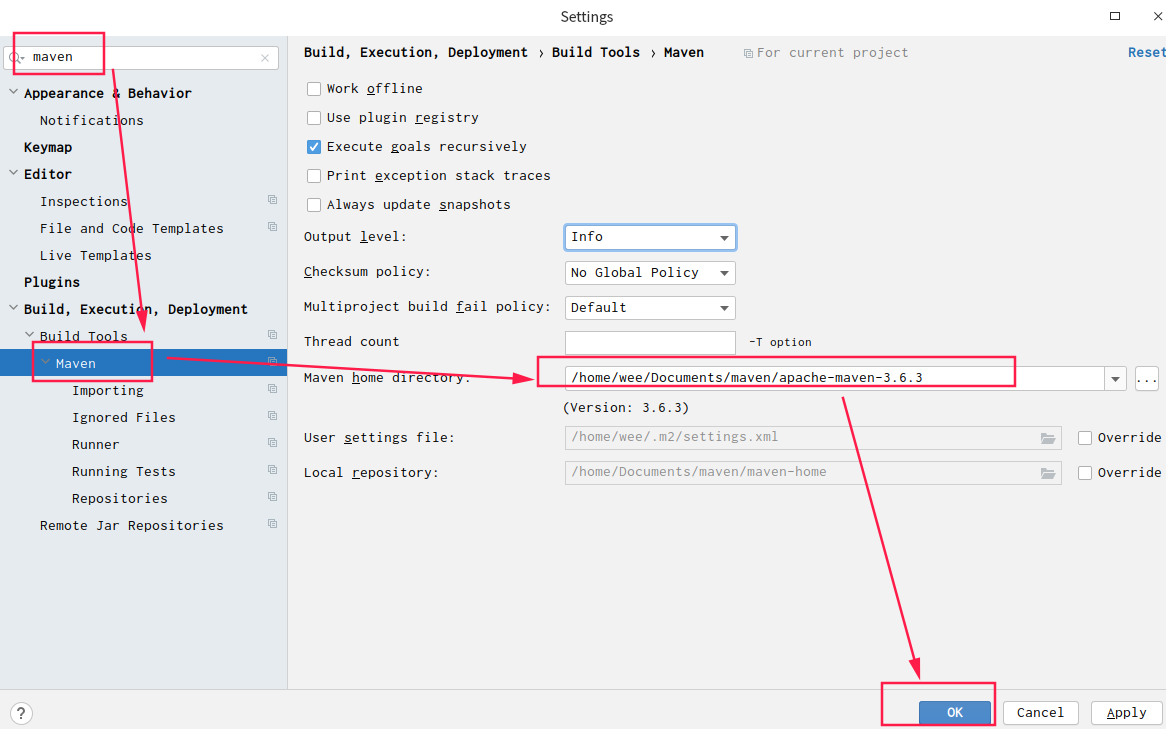Open the help question mark button
Screen dimensions: 1166x729
point(21,713)
